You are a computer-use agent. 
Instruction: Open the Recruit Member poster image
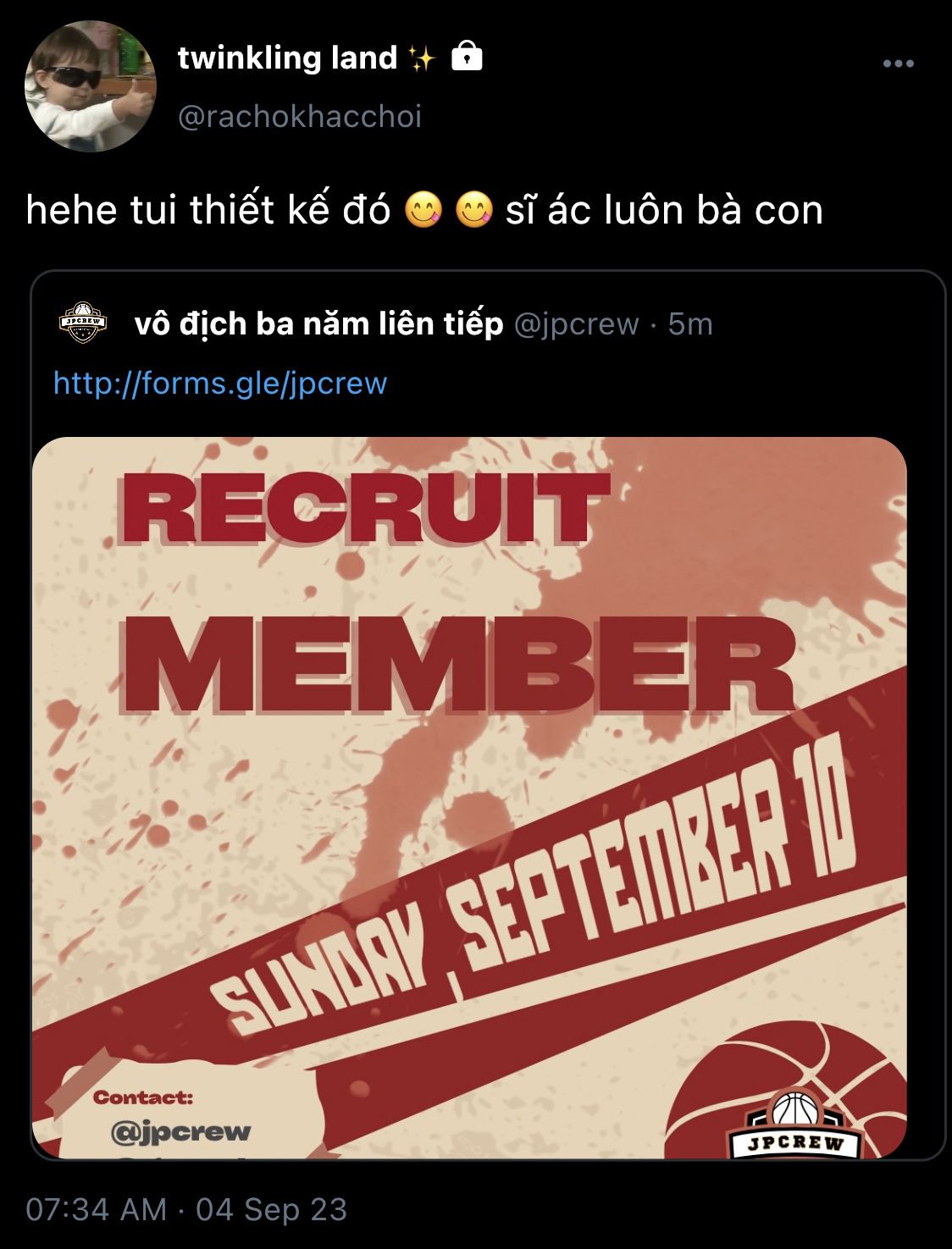469,797
